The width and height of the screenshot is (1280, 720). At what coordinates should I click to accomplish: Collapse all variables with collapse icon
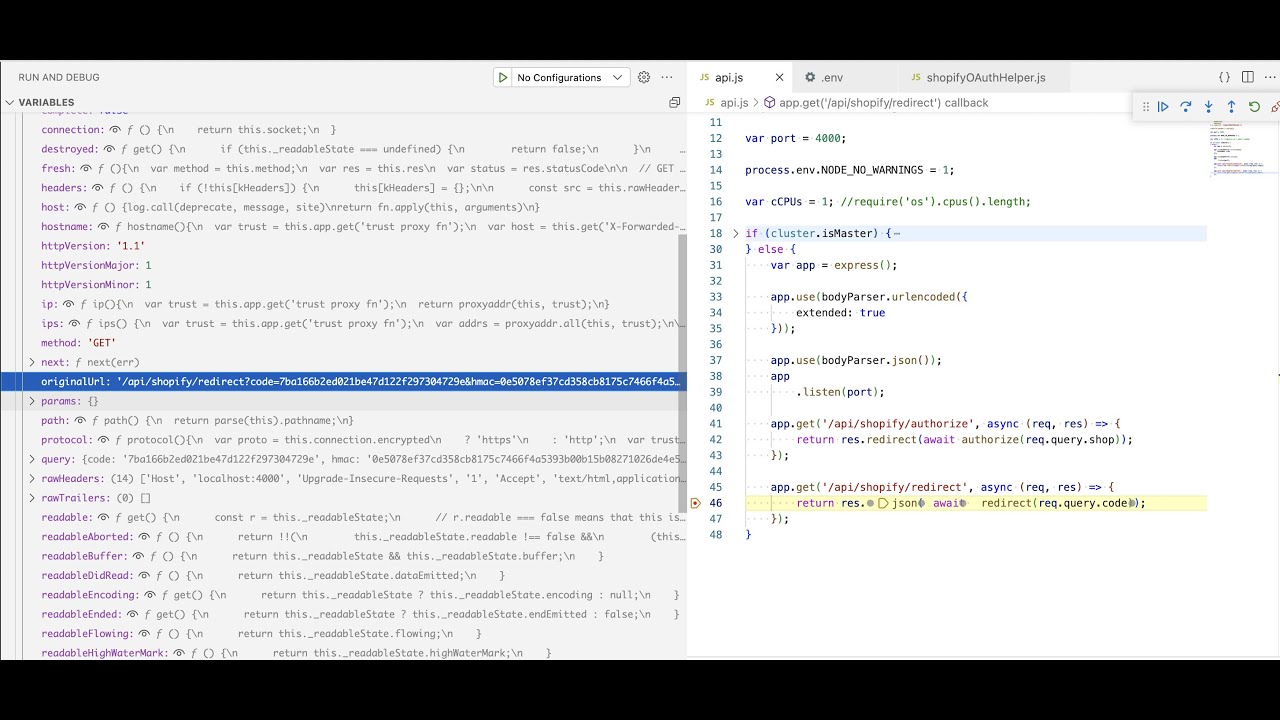point(674,102)
